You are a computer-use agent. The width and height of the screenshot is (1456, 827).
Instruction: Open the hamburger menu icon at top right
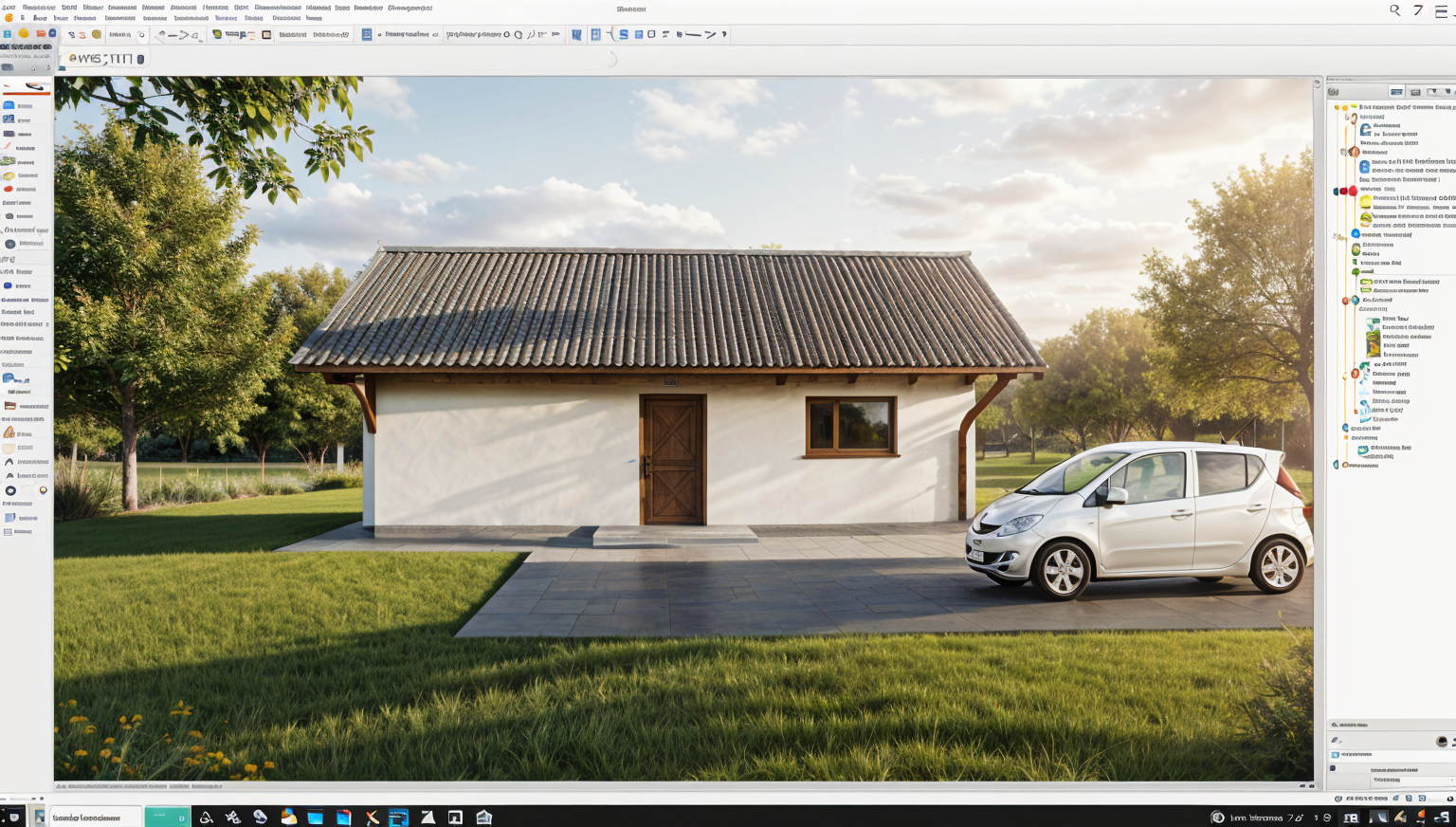pos(1441,10)
